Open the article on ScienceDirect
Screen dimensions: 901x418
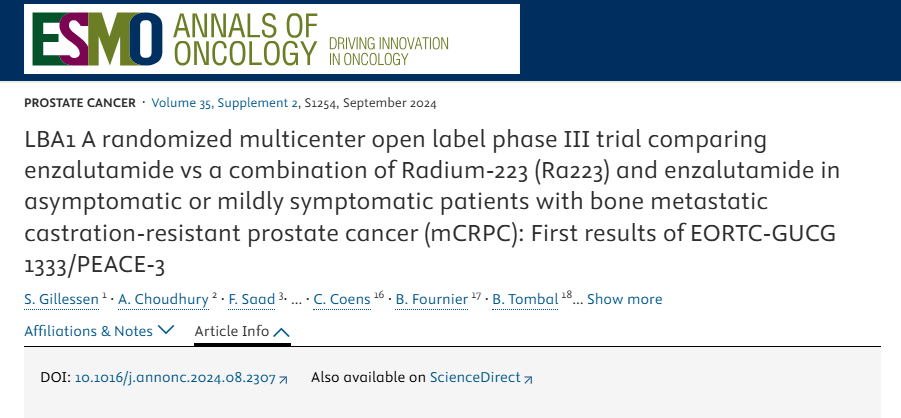(x=475, y=378)
